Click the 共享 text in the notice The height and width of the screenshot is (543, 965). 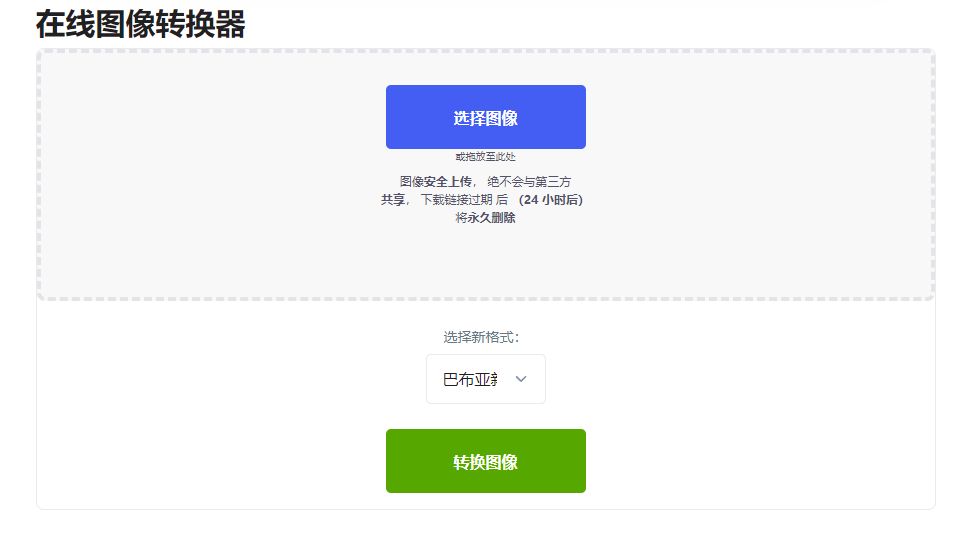coord(393,199)
